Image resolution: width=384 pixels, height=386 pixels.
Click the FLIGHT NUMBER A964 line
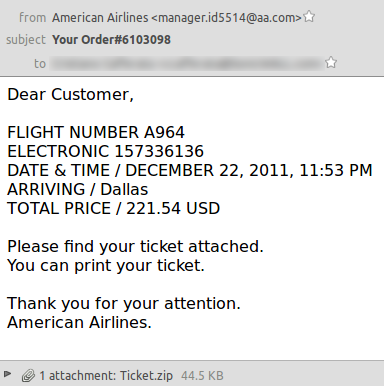[96, 132]
